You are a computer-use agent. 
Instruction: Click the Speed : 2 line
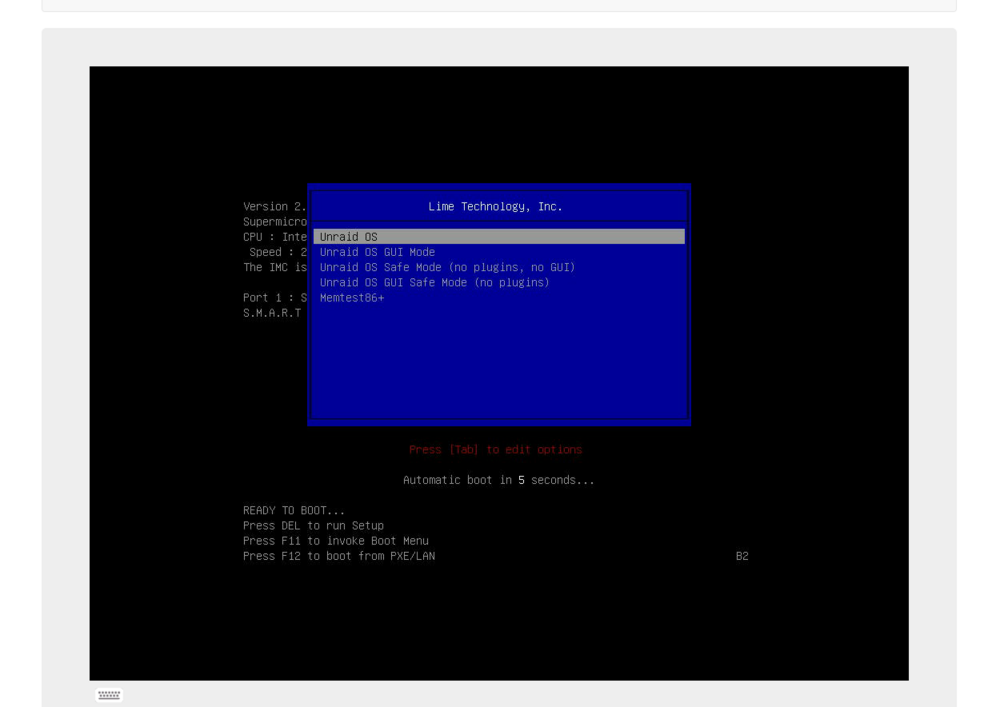(278, 252)
